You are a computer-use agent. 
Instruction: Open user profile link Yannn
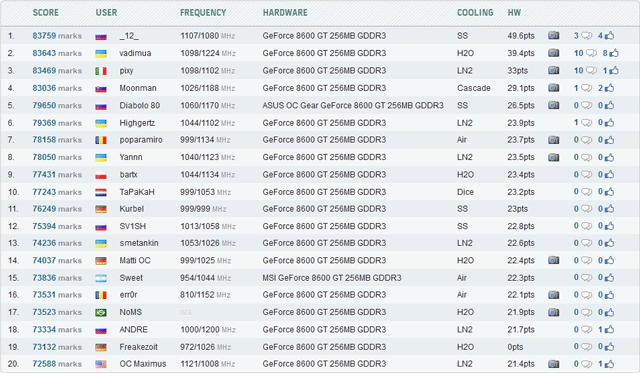click(x=131, y=157)
